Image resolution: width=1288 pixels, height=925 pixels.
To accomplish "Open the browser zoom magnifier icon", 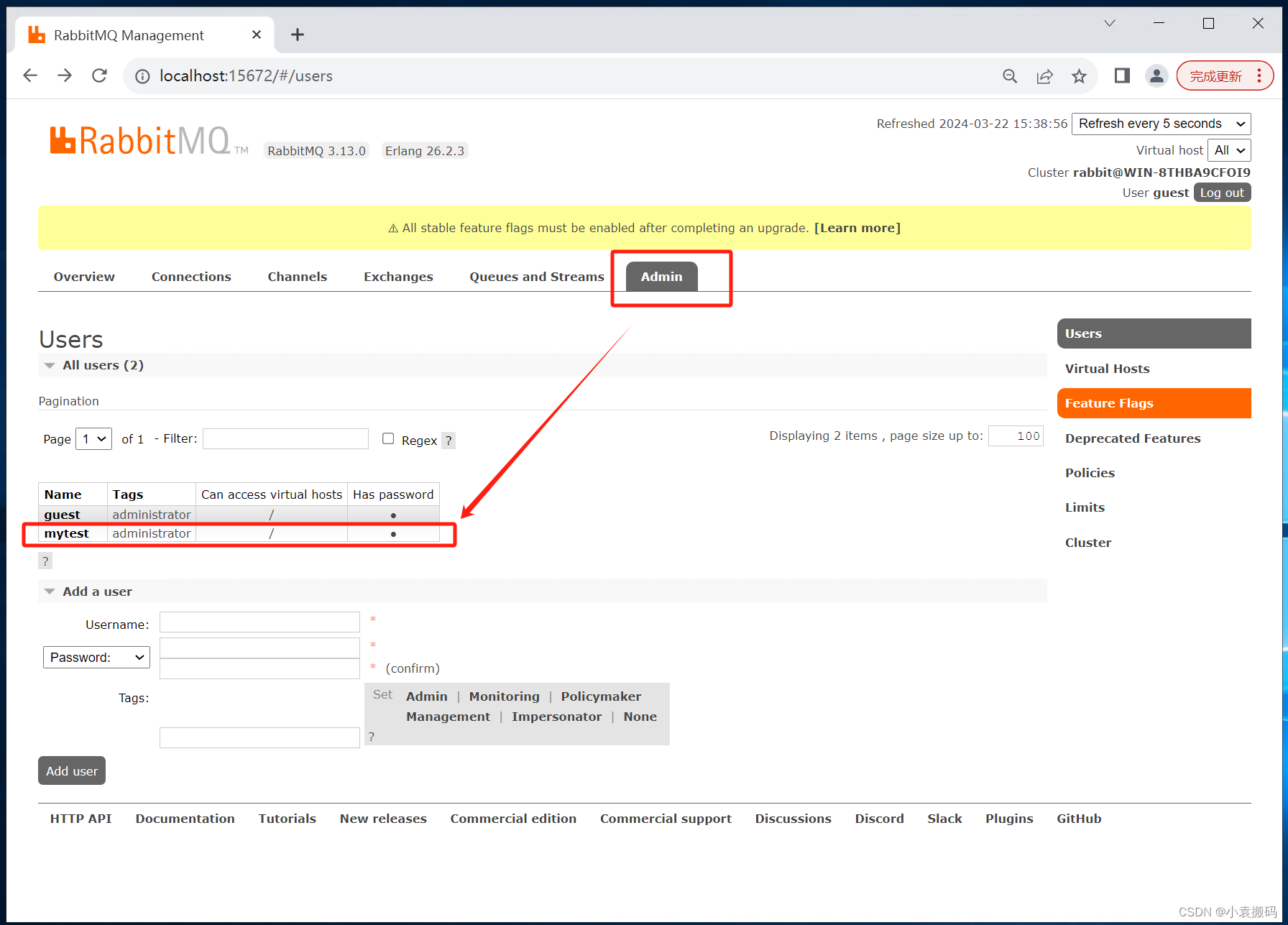I will (1010, 76).
